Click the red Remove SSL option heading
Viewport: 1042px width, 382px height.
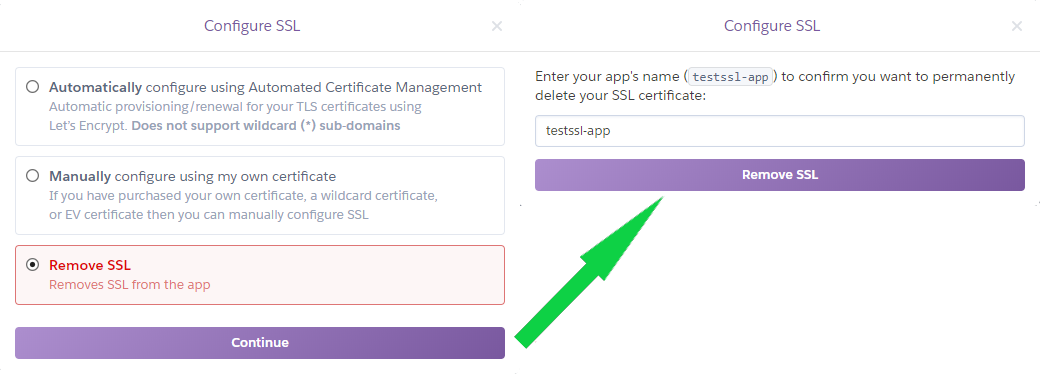coord(90,265)
